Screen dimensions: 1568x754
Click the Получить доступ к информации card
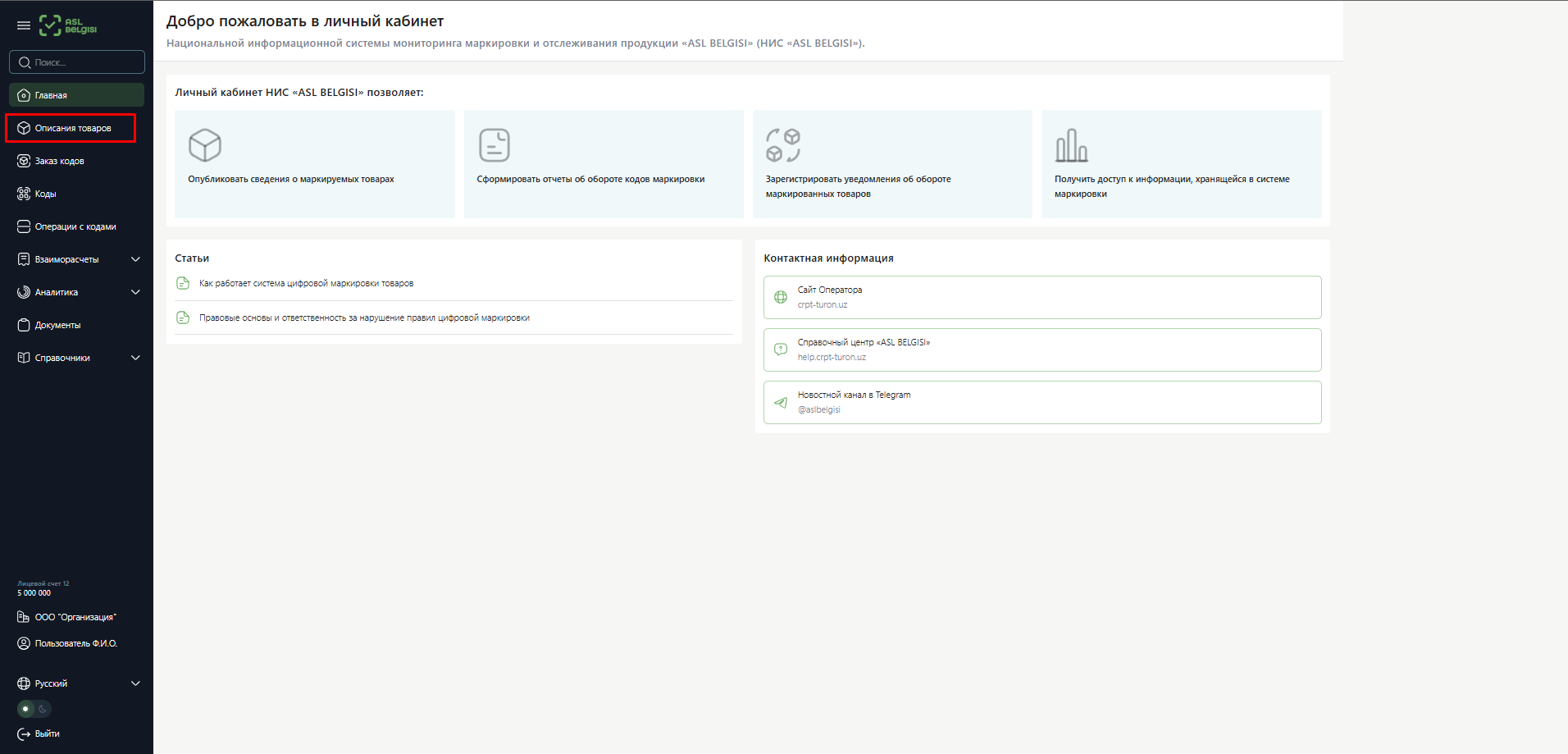click(x=1182, y=164)
